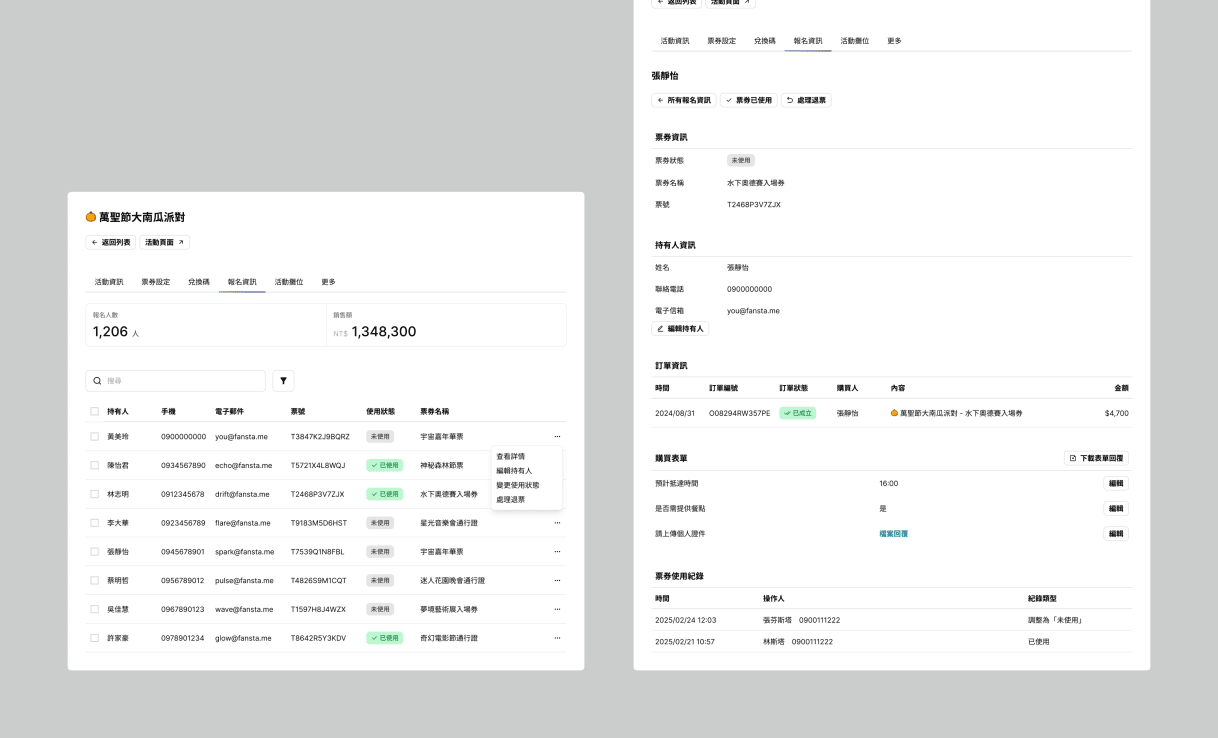This screenshot has width=1218, height=738.
Task: Switch to 兌換碼 tab in list panel
Action: (199, 282)
